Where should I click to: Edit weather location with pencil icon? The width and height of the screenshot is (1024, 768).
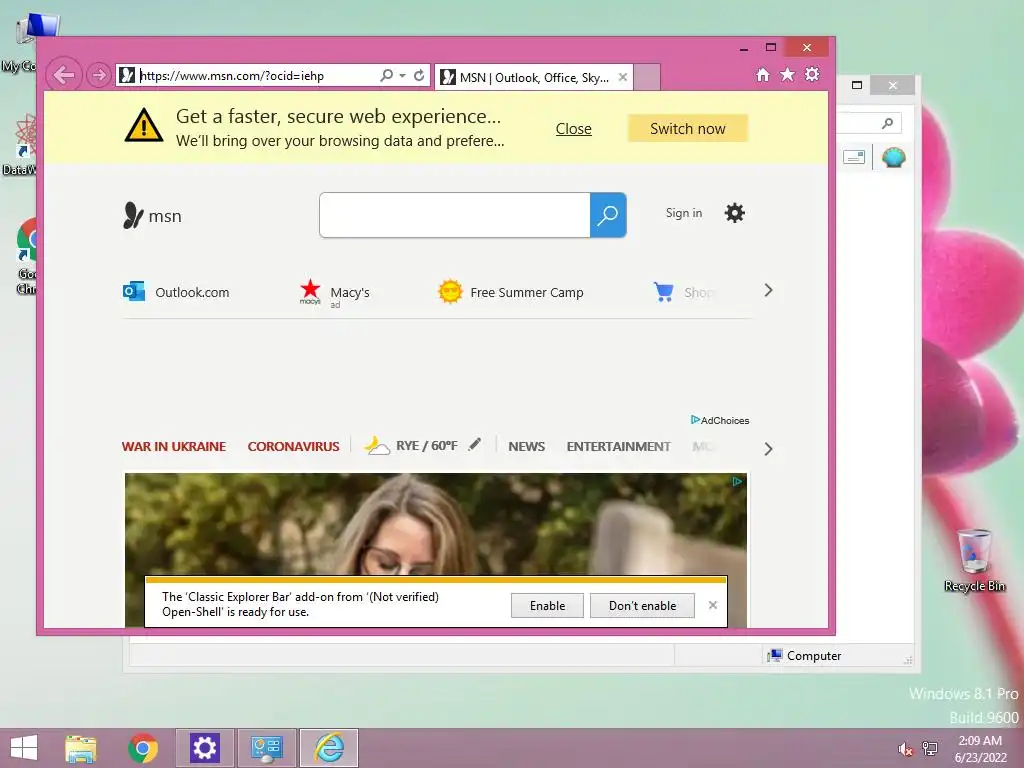coord(475,444)
